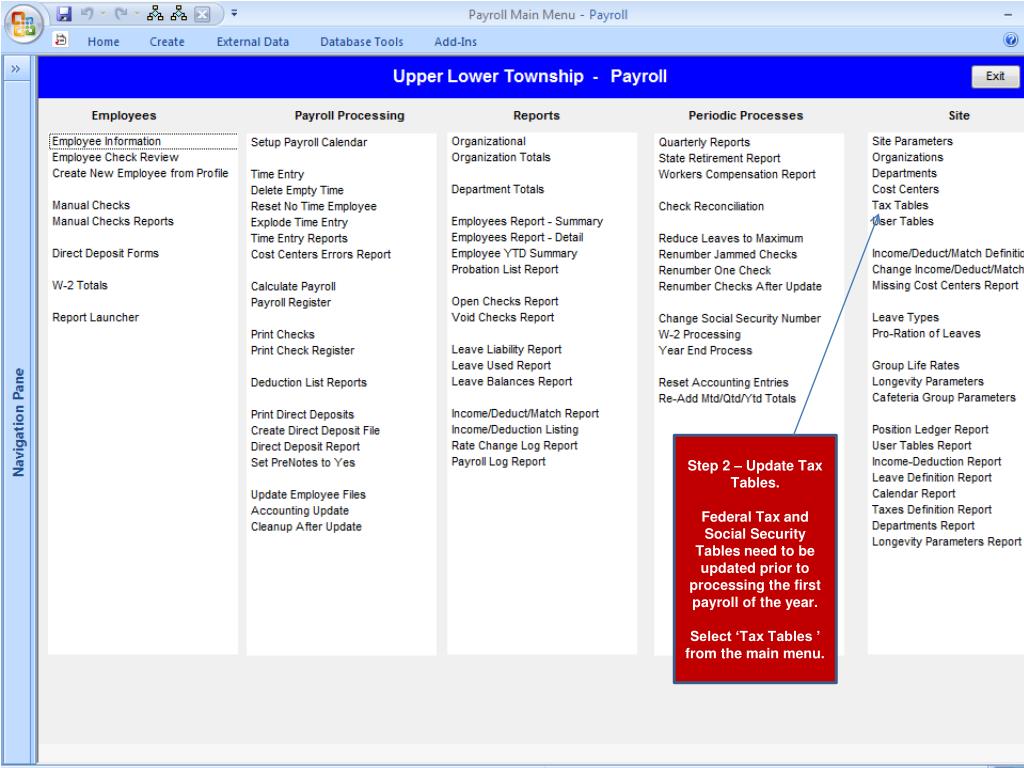The height and width of the screenshot is (768, 1024).
Task: Click the Help question mark icon
Action: [1010, 40]
